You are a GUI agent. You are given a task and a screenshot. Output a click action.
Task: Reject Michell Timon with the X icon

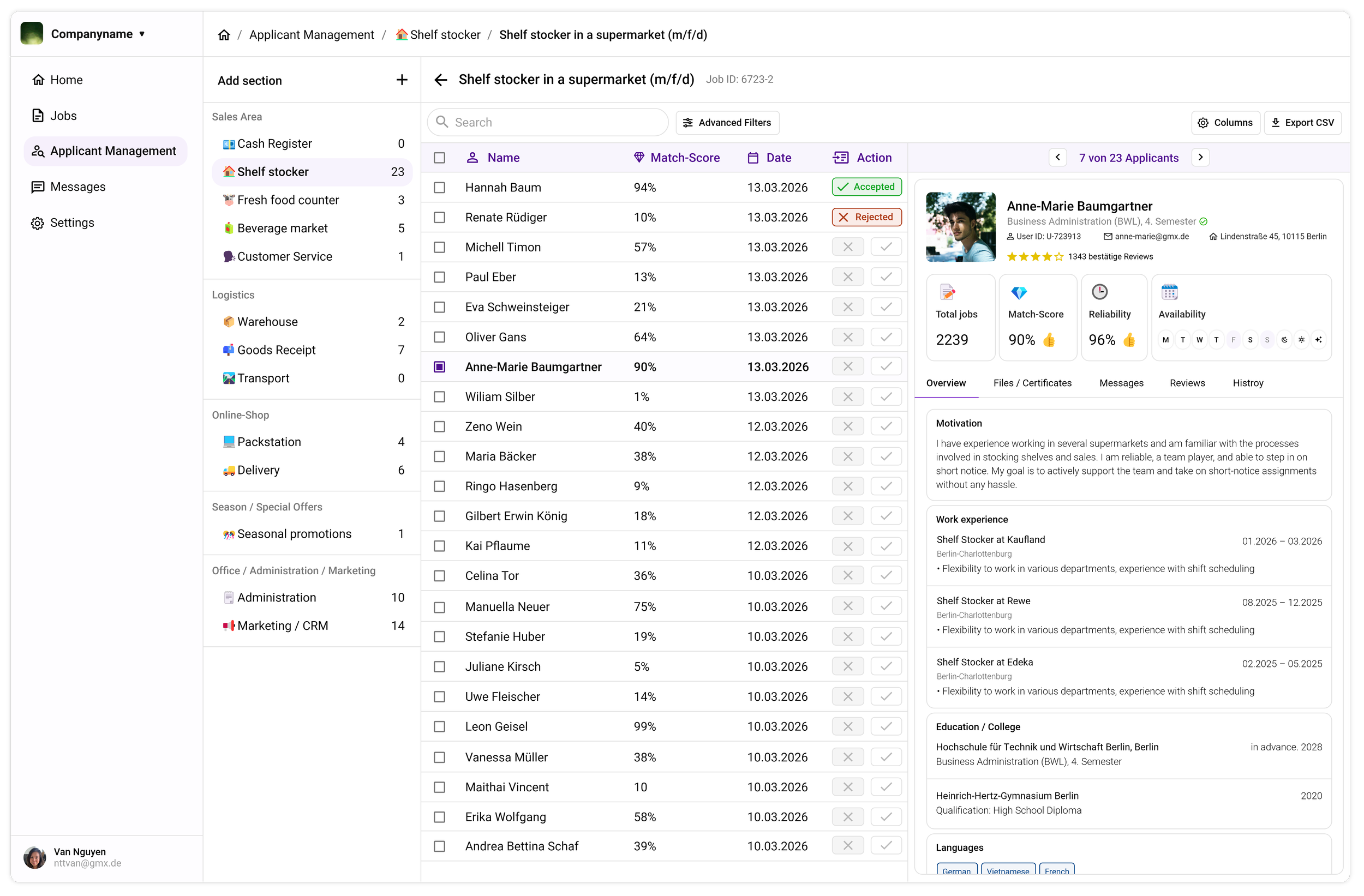[848, 247]
